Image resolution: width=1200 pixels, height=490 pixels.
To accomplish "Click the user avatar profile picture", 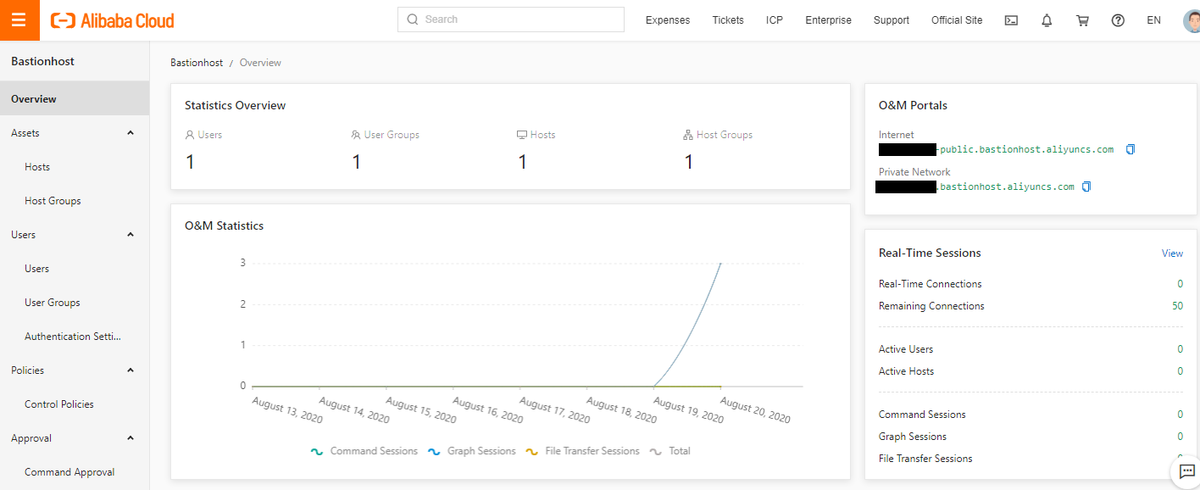I will tap(1190, 19).
